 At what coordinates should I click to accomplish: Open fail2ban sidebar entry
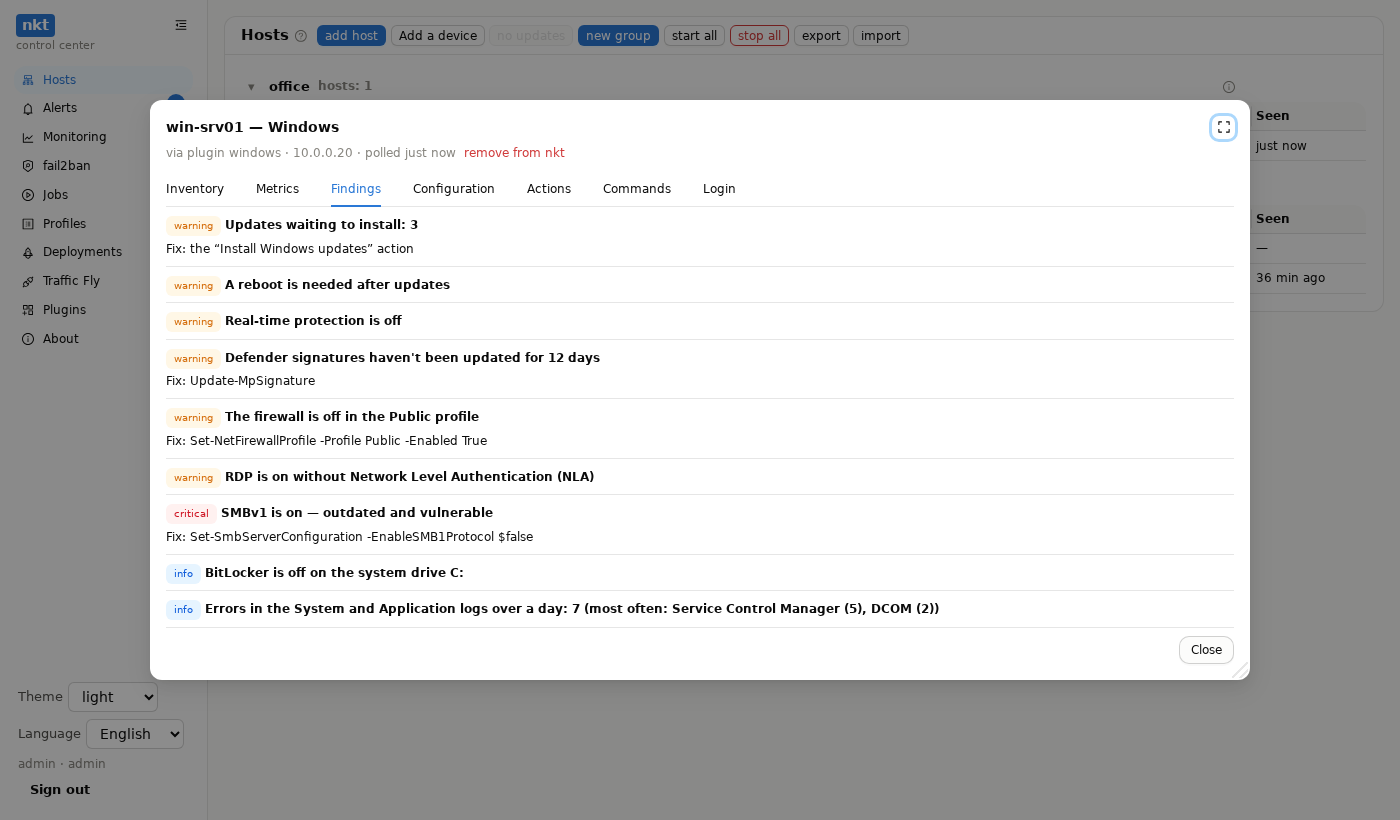tap(103, 166)
